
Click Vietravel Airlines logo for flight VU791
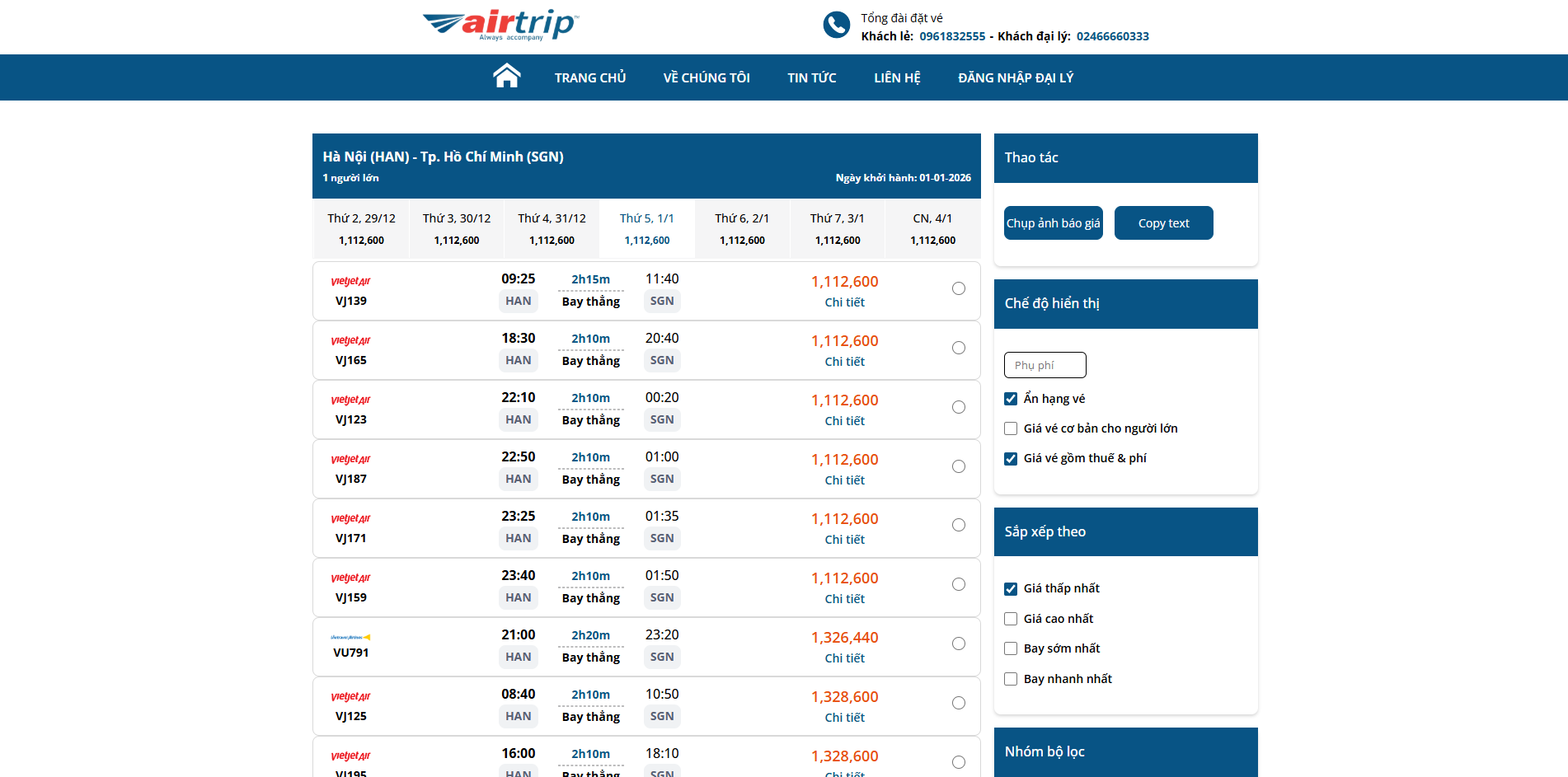[x=350, y=637]
